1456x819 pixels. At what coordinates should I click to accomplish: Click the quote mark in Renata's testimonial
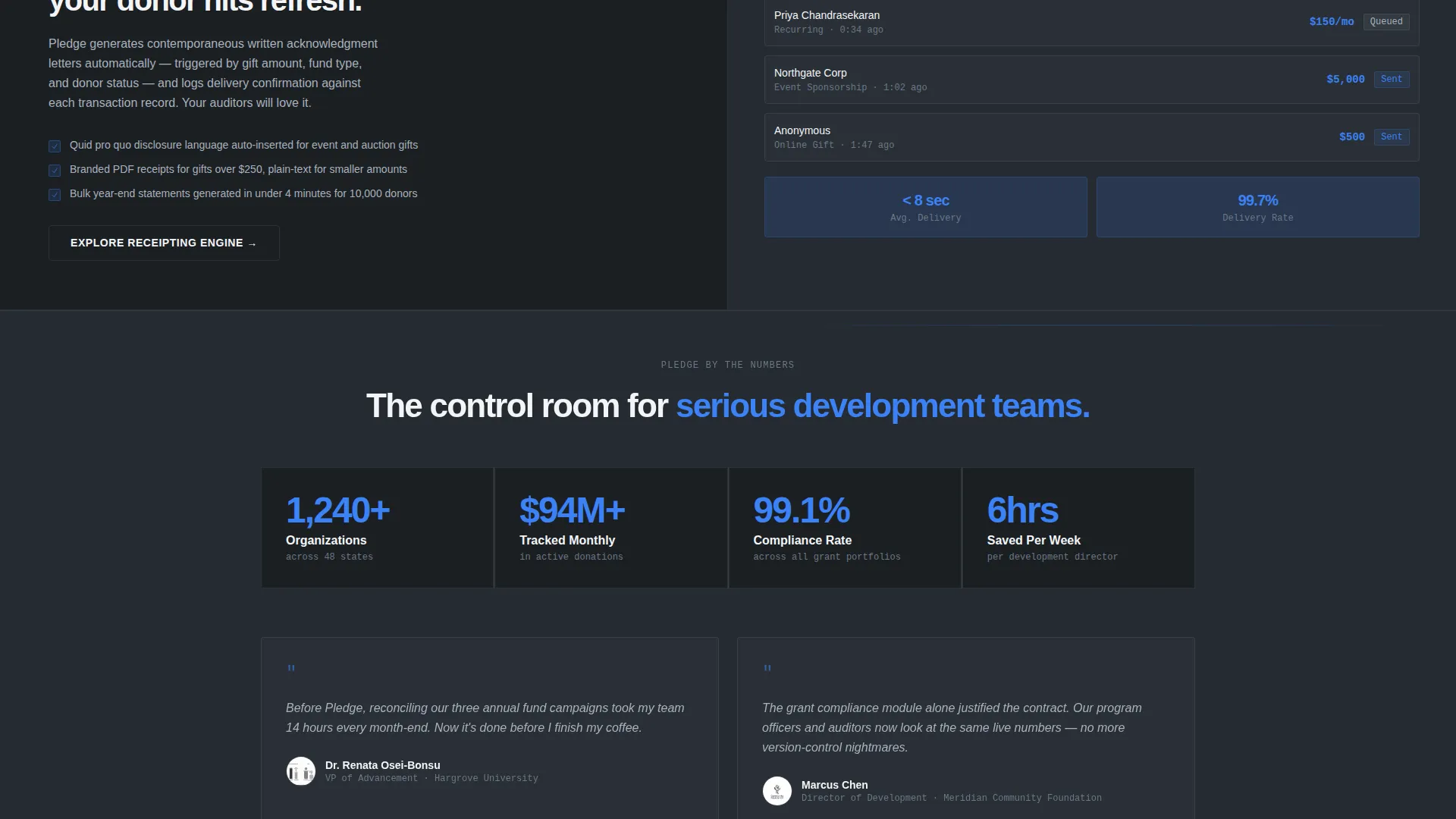(291, 669)
